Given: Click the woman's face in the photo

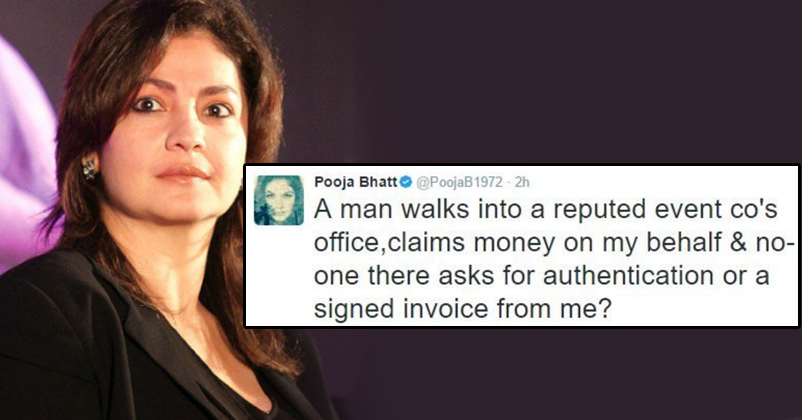Looking at the screenshot, I should (x=174, y=128).
